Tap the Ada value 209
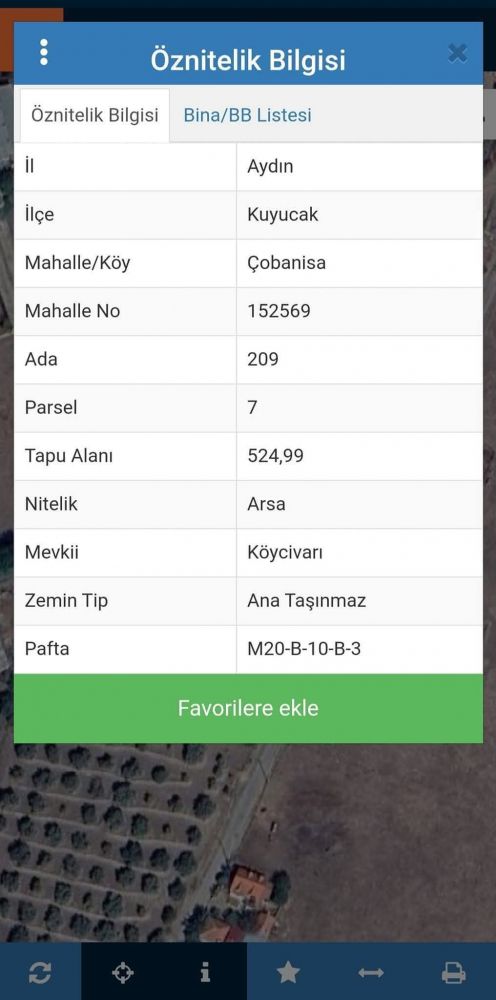This screenshot has height=1000, width=496. click(263, 359)
